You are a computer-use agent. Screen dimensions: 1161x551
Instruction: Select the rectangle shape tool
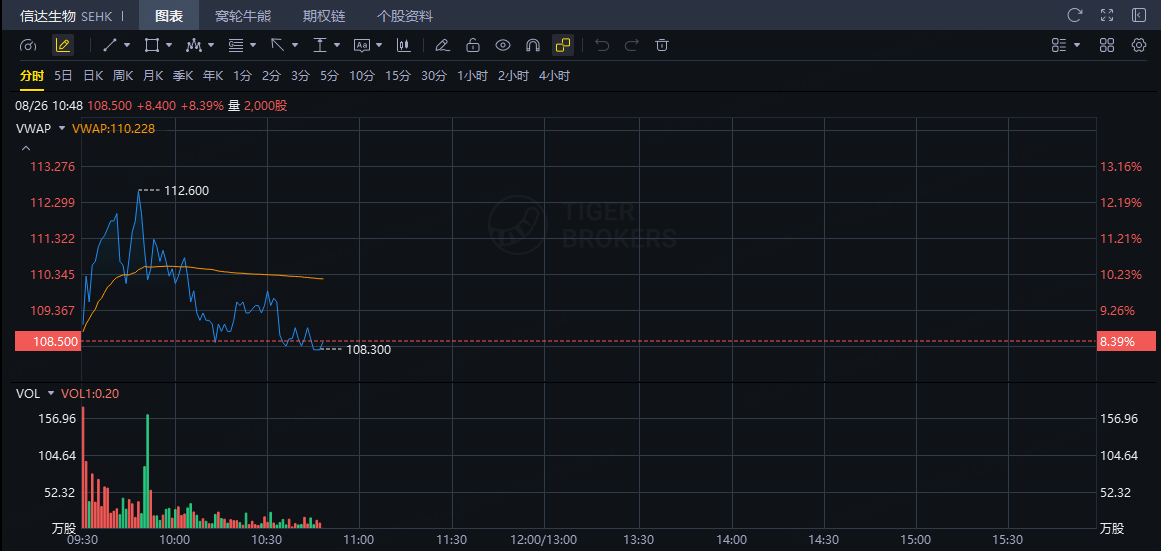[152, 46]
